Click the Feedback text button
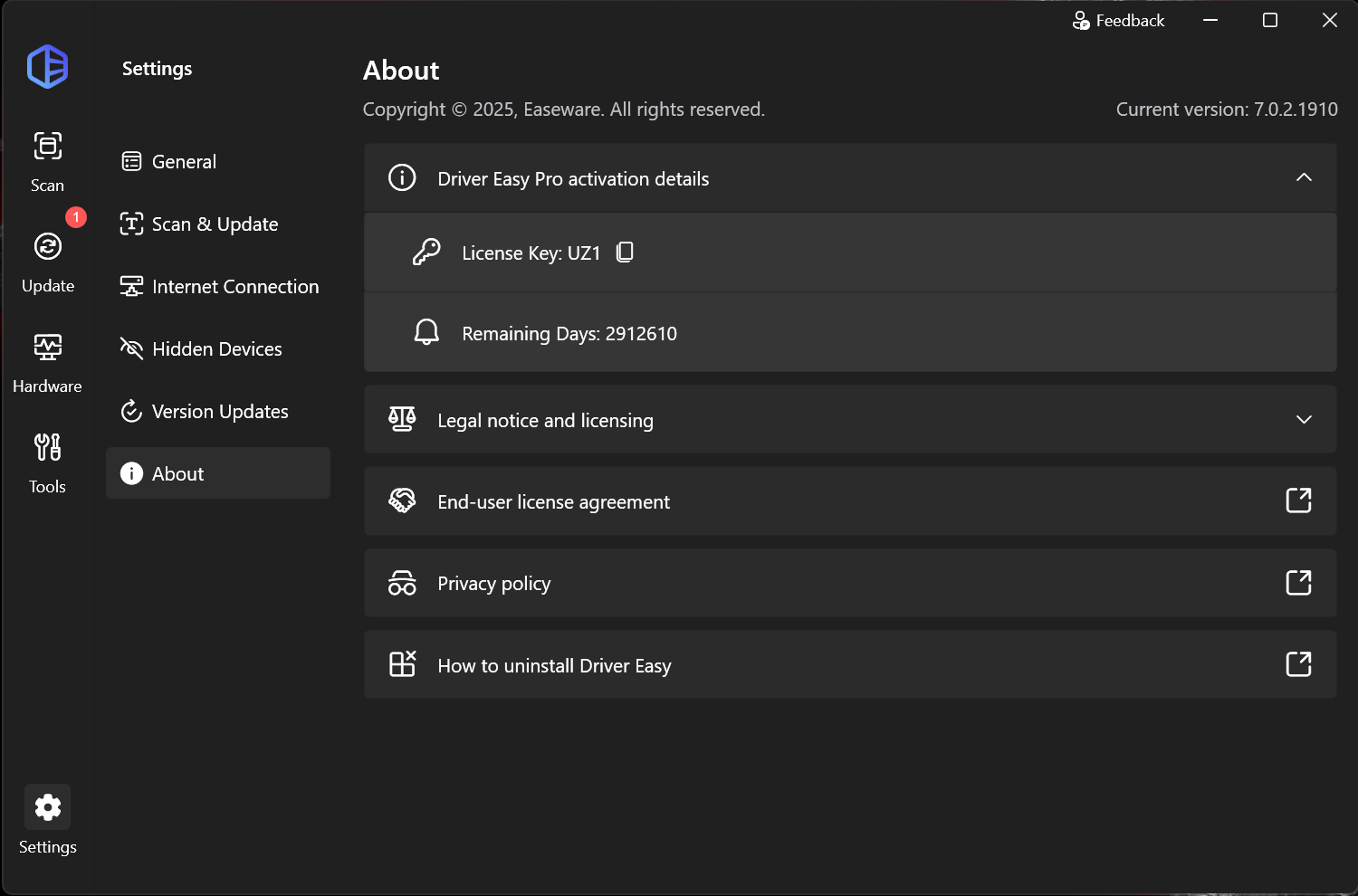Screen dimensions: 1358x896 [1130, 21]
